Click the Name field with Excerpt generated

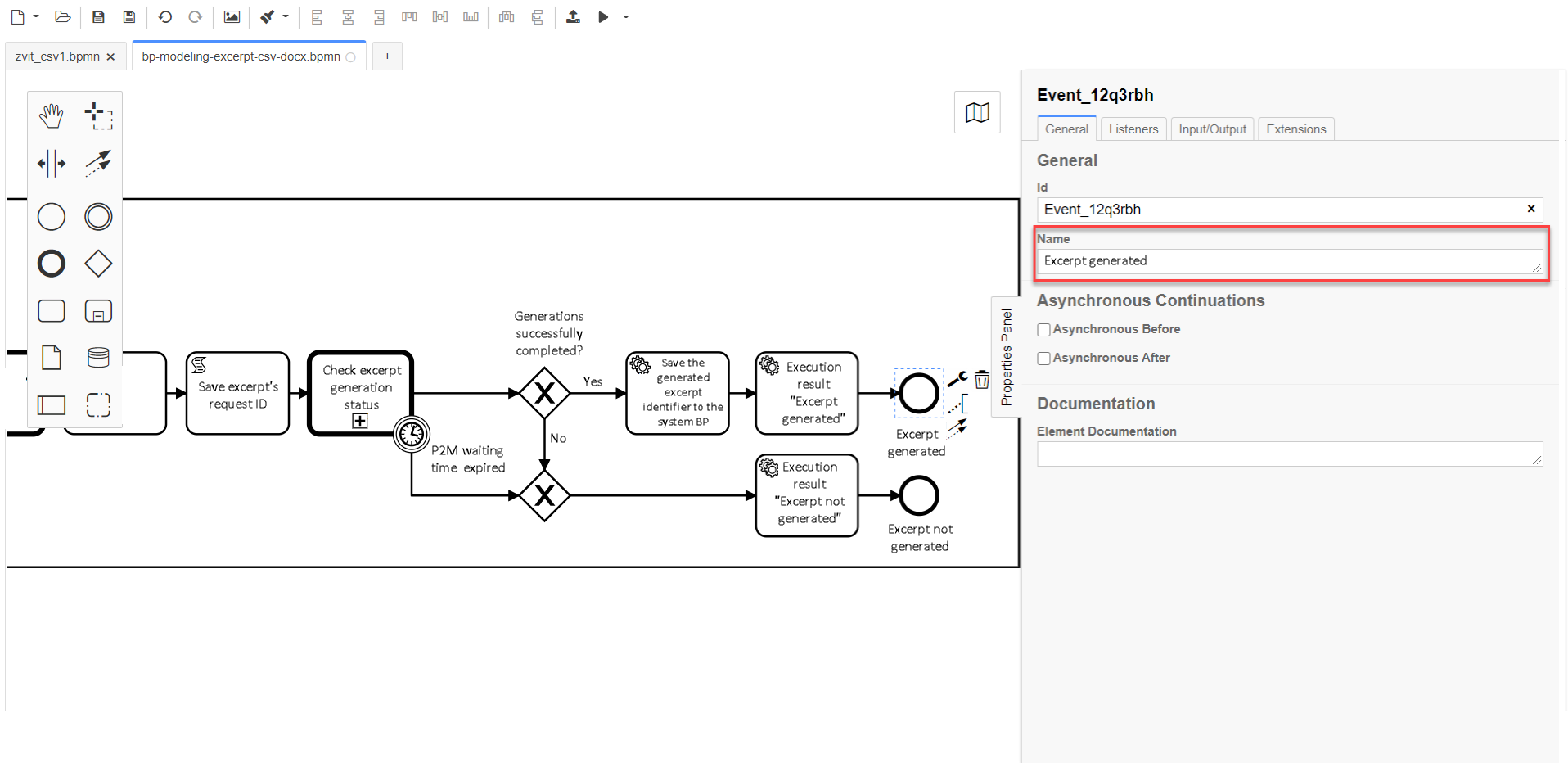1290,261
